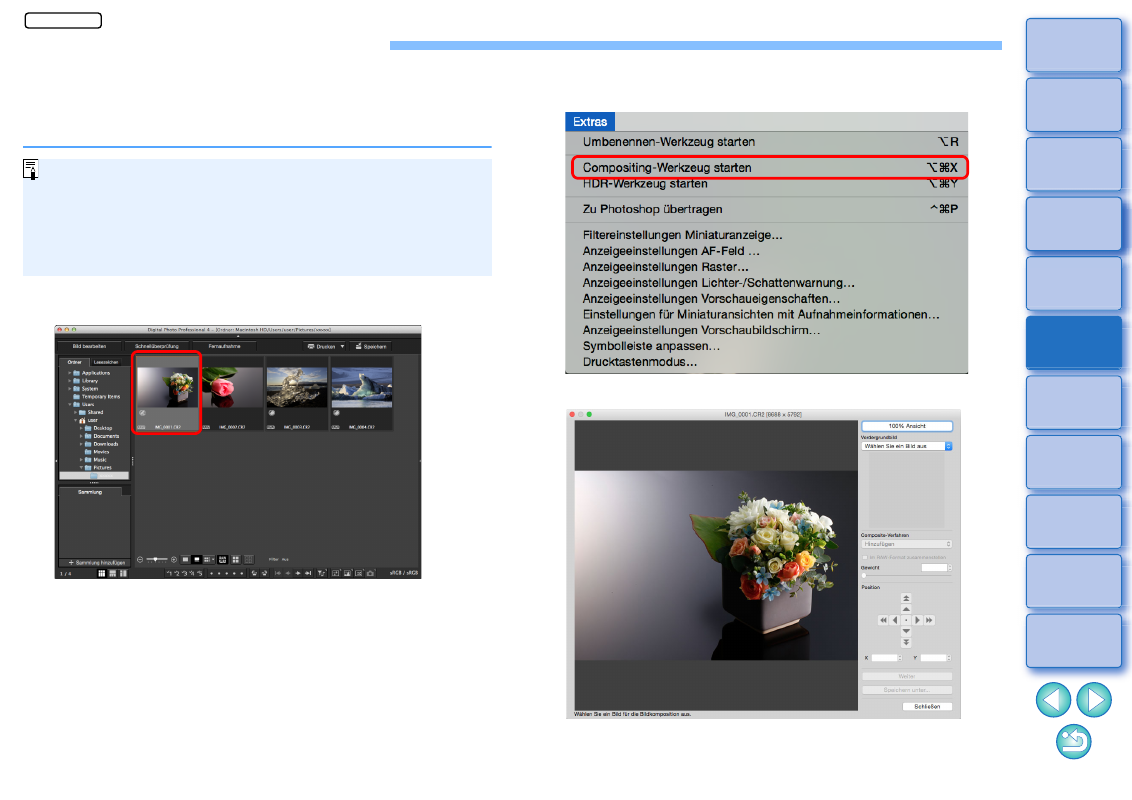Enable 'Im RAW-Format zusammenstellen' checkbox

tap(865, 557)
